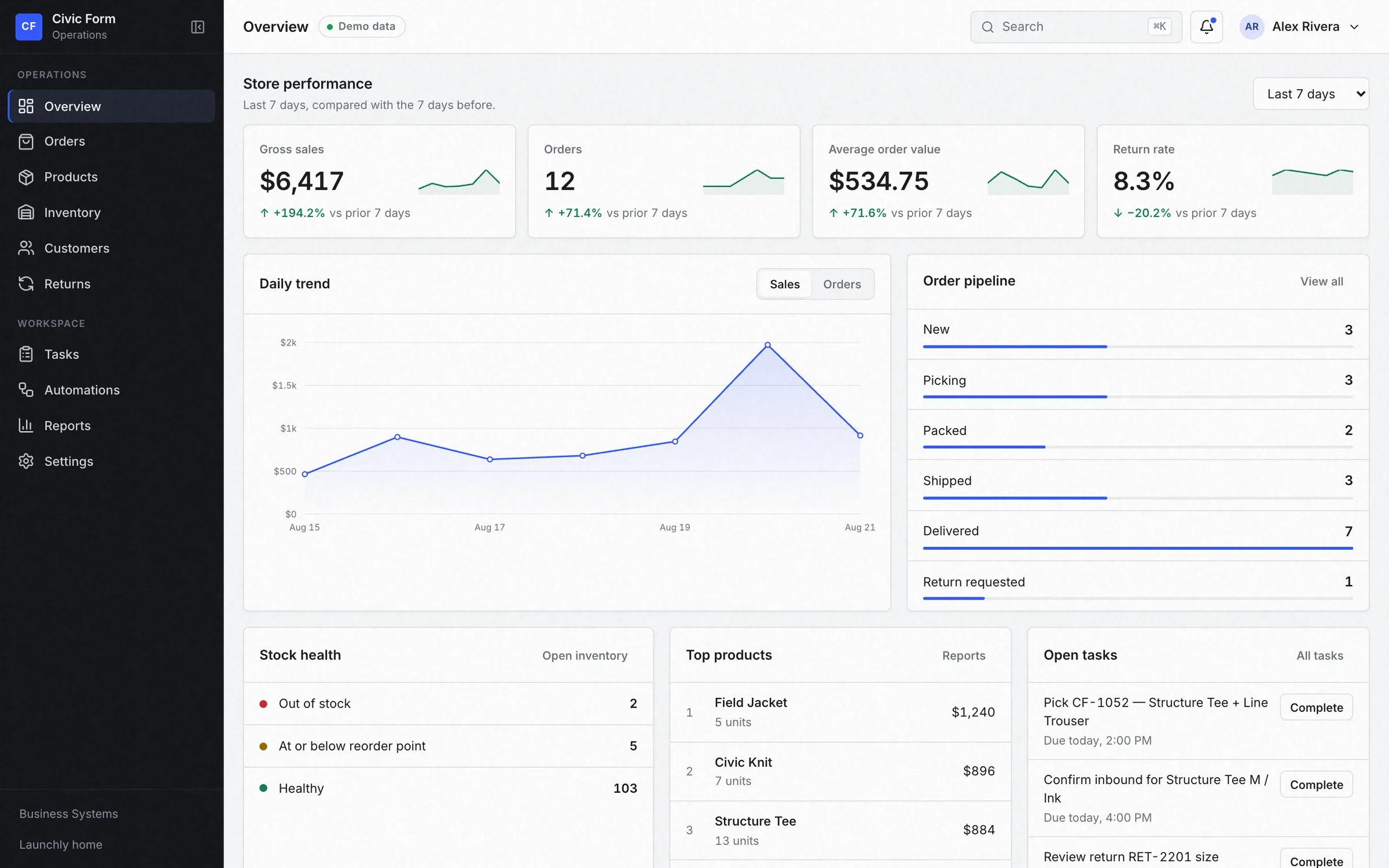The width and height of the screenshot is (1389, 868).
Task: Click the Tasks clipboard icon
Action: (x=26, y=354)
